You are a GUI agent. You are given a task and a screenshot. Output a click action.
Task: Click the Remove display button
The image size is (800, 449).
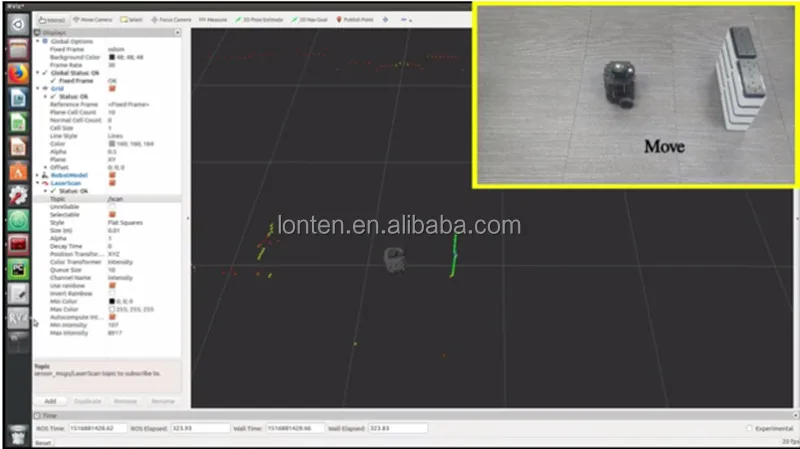[x=125, y=402]
